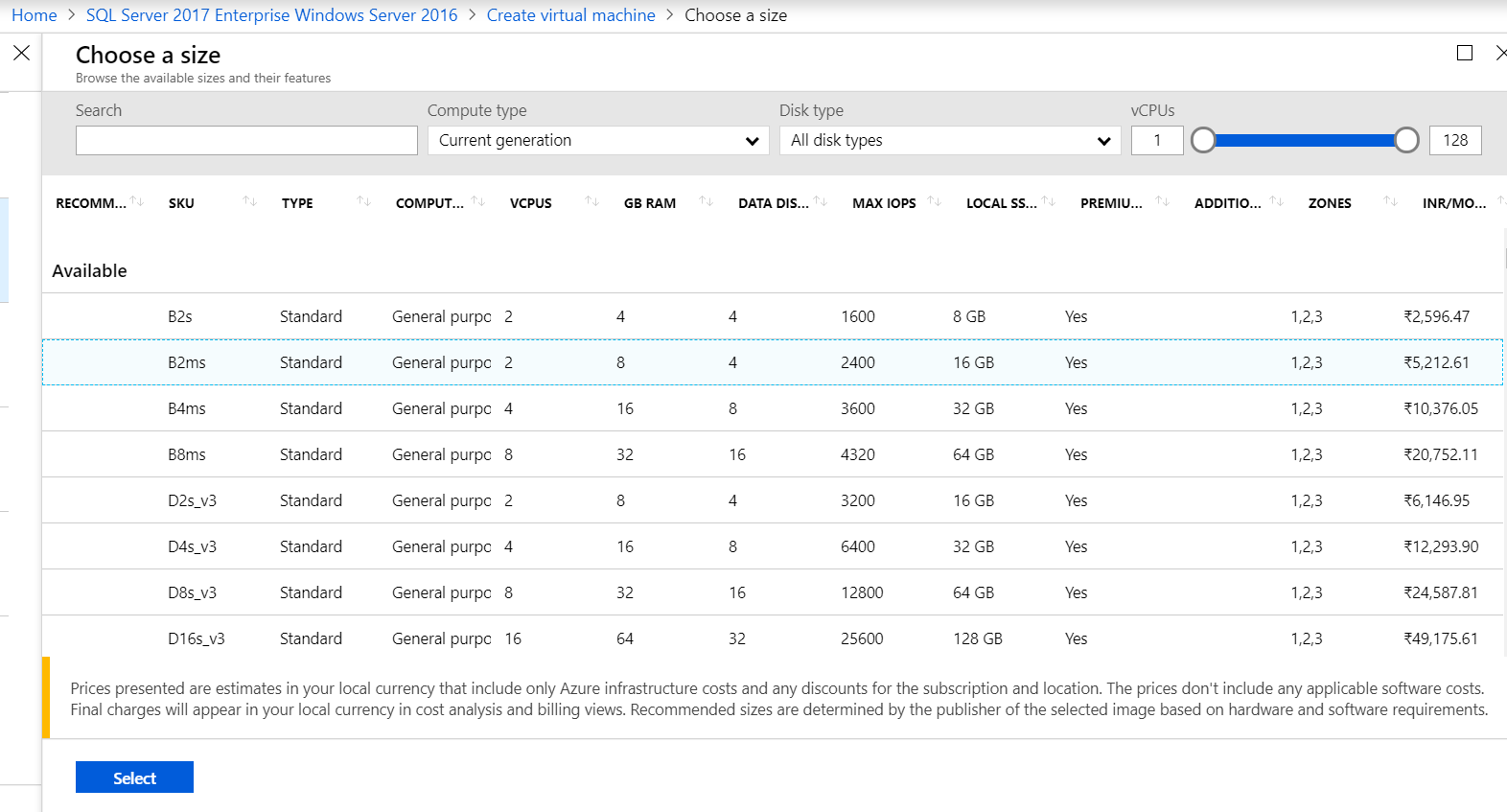Click the ₹5,212.61 price cell
Viewport: 1507px width, 812px height.
pyautogui.click(x=1437, y=362)
